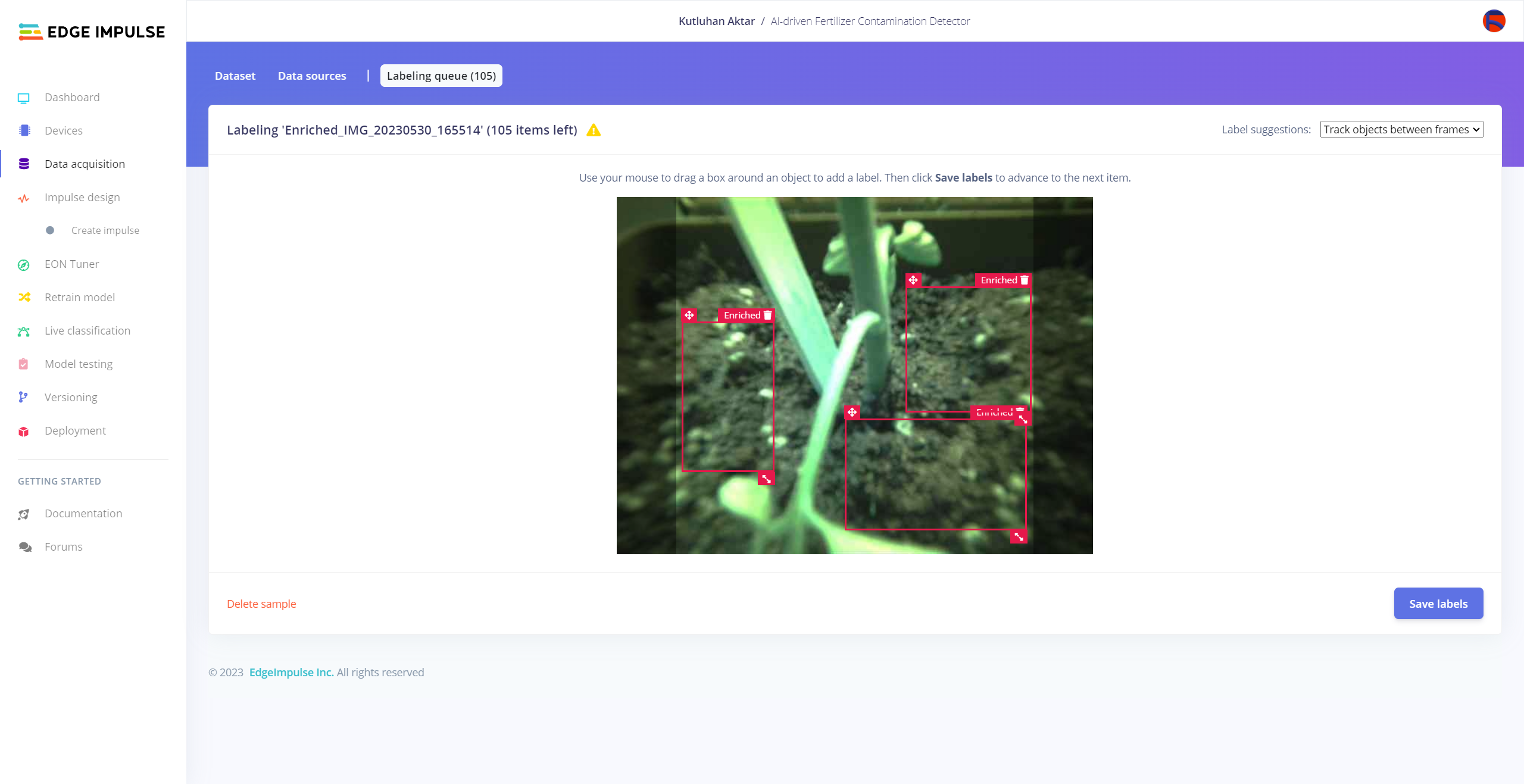Click the Edge Impulse logo
The width and height of the screenshot is (1524, 784).
[92, 32]
